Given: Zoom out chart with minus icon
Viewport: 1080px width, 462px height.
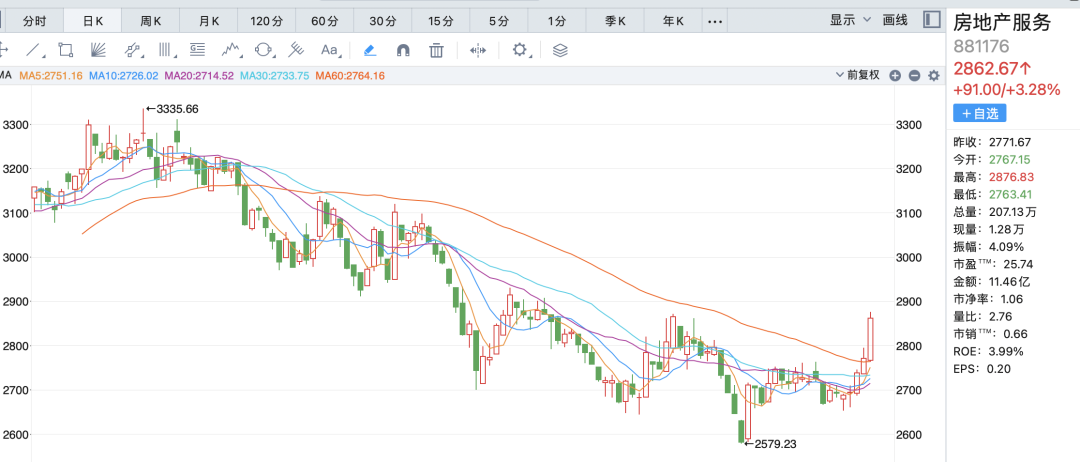Looking at the screenshot, I should pos(914,75).
